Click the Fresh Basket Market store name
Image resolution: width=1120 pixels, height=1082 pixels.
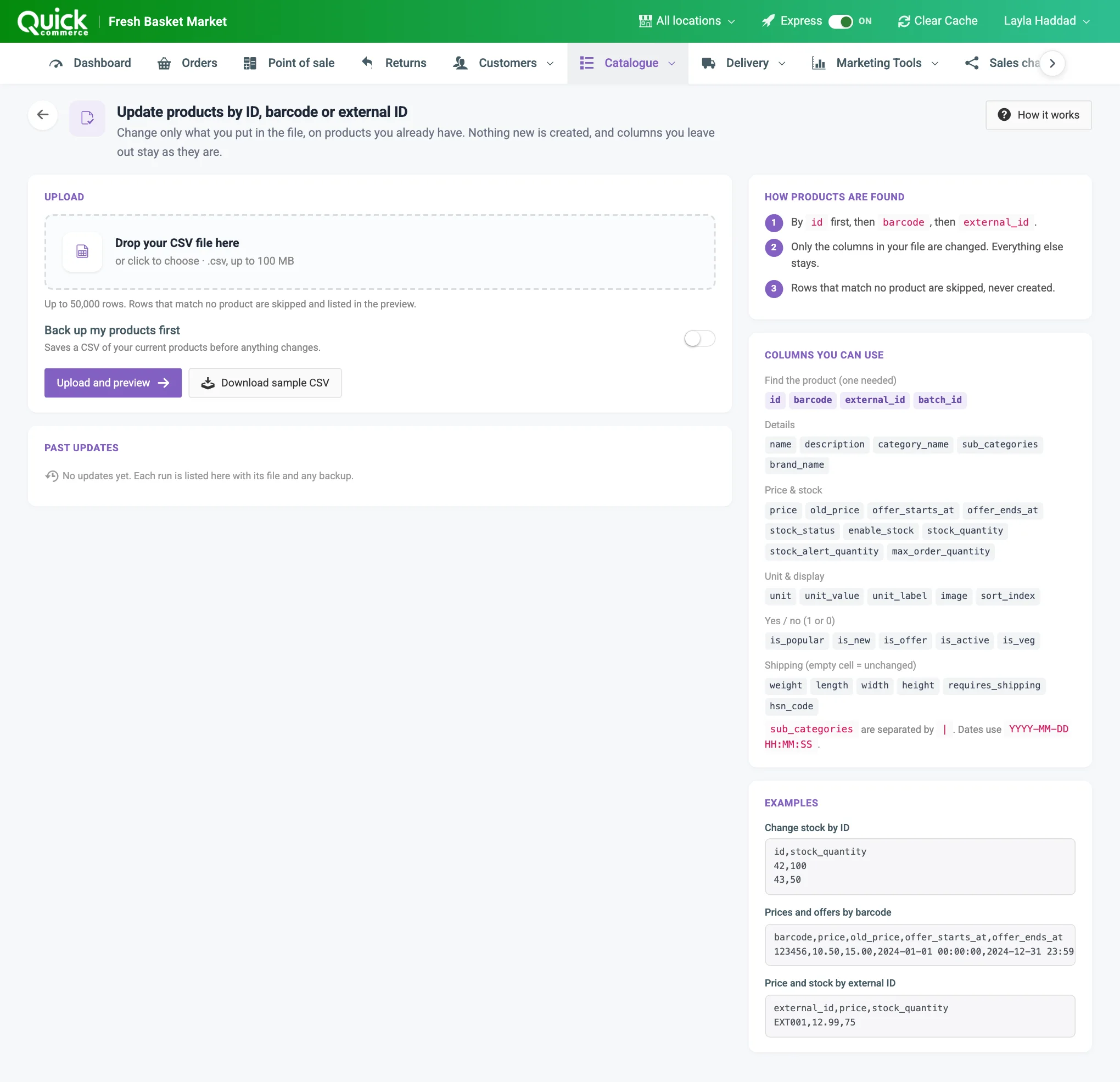tap(167, 22)
